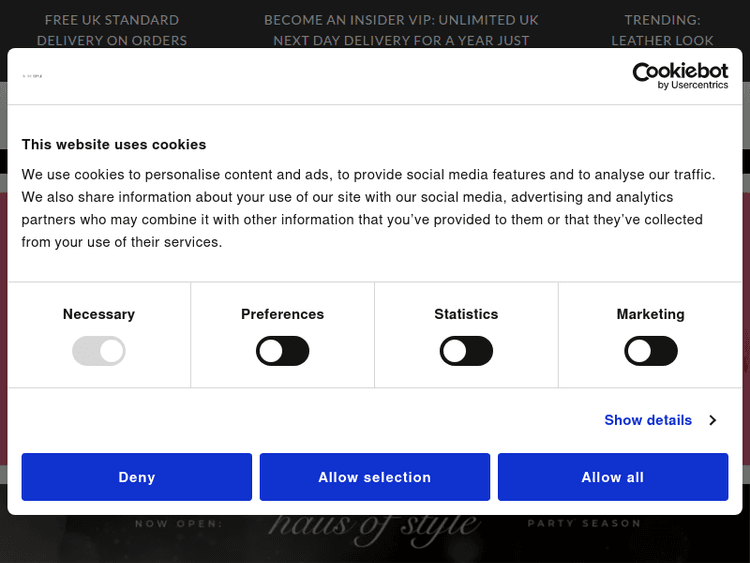Click the Marketing category label
Image resolution: width=750 pixels, height=563 pixels.
pos(651,314)
